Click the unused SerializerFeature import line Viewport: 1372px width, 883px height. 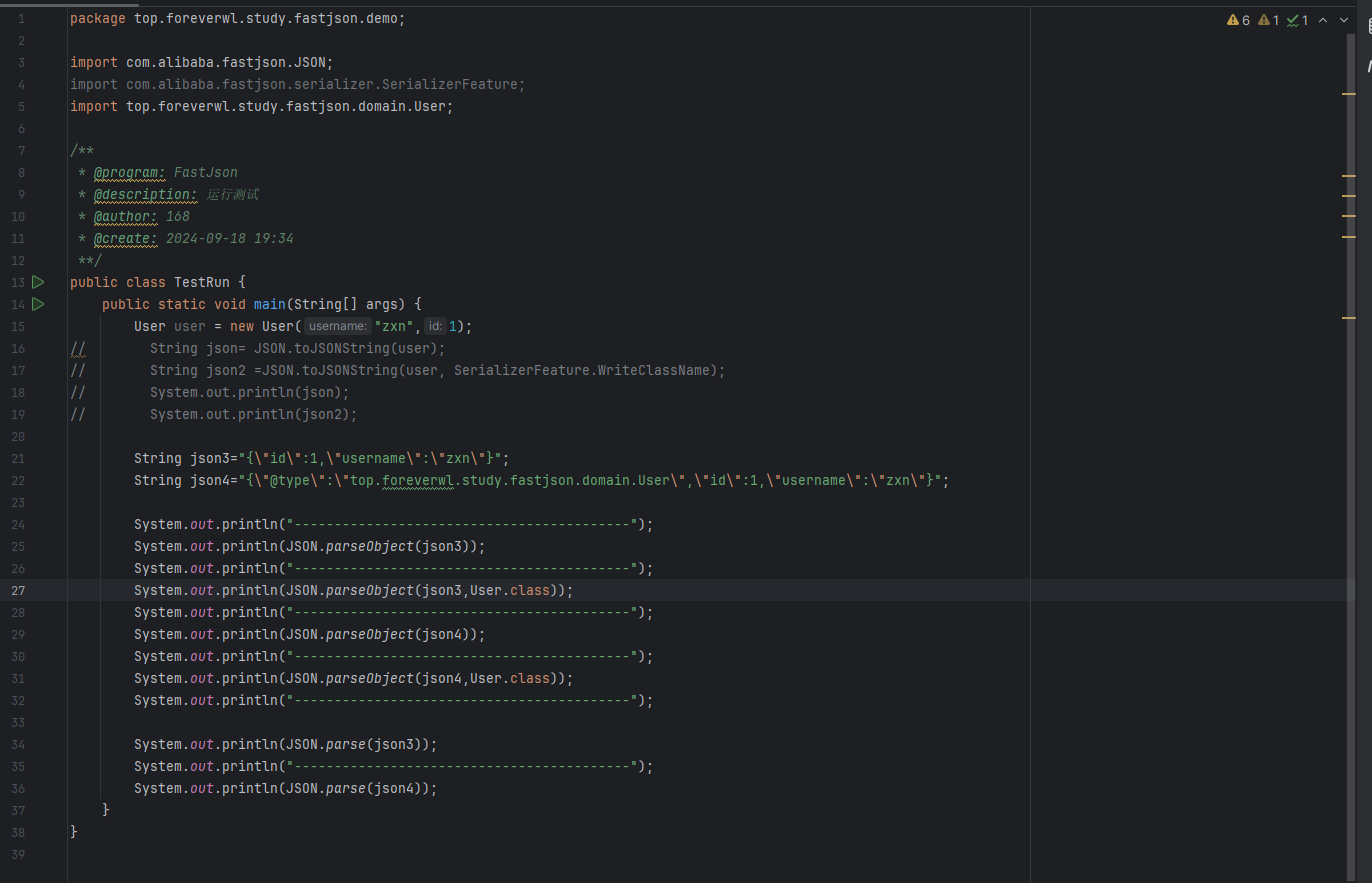coord(298,85)
